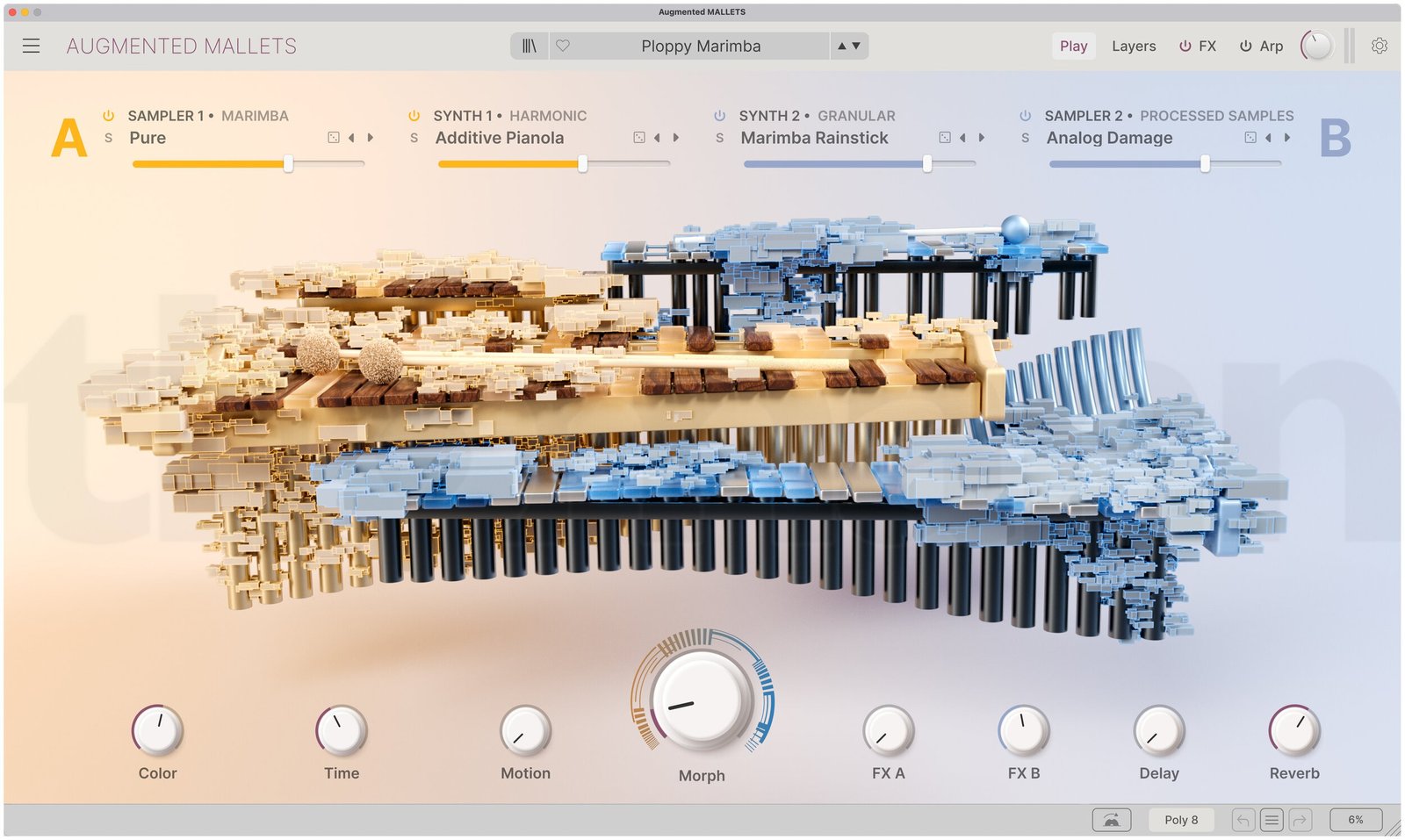Click the dice icon for Synth 2
This screenshot has width=1405, height=840.
tap(945, 138)
